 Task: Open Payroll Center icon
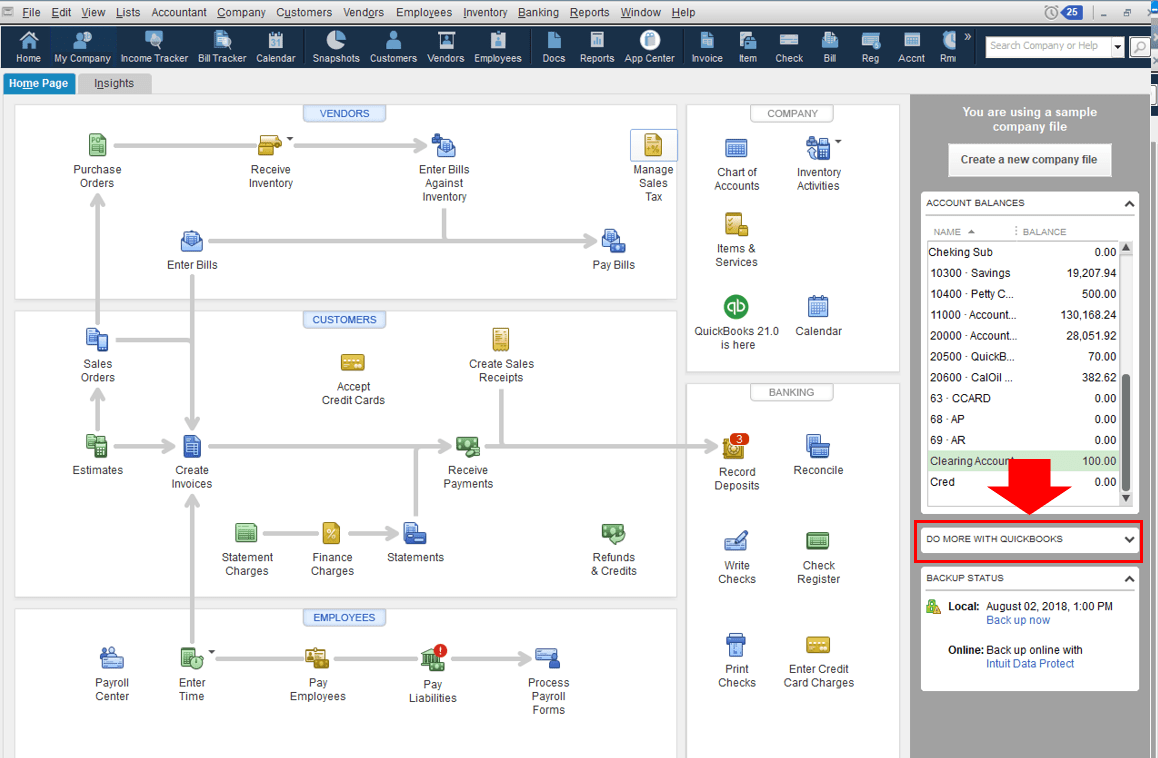click(x=112, y=658)
